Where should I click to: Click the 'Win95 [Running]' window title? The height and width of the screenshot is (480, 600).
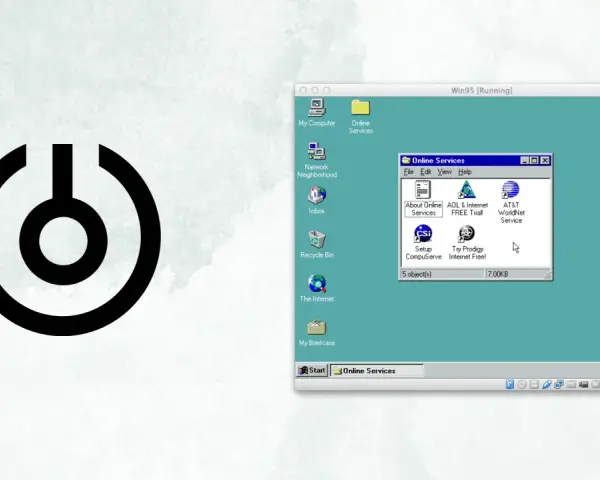tap(481, 90)
